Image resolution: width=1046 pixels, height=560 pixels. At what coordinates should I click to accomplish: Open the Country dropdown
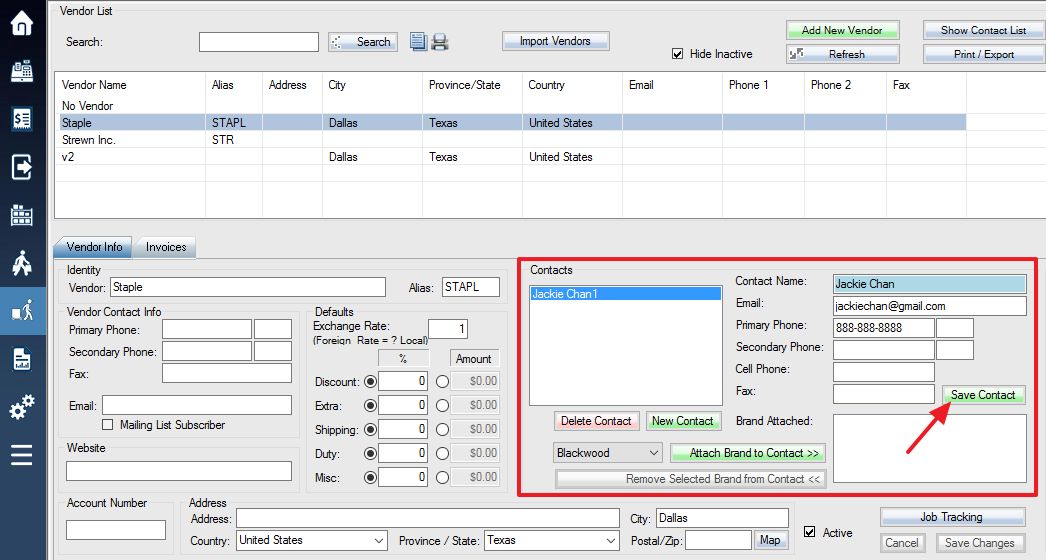[312, 540]
